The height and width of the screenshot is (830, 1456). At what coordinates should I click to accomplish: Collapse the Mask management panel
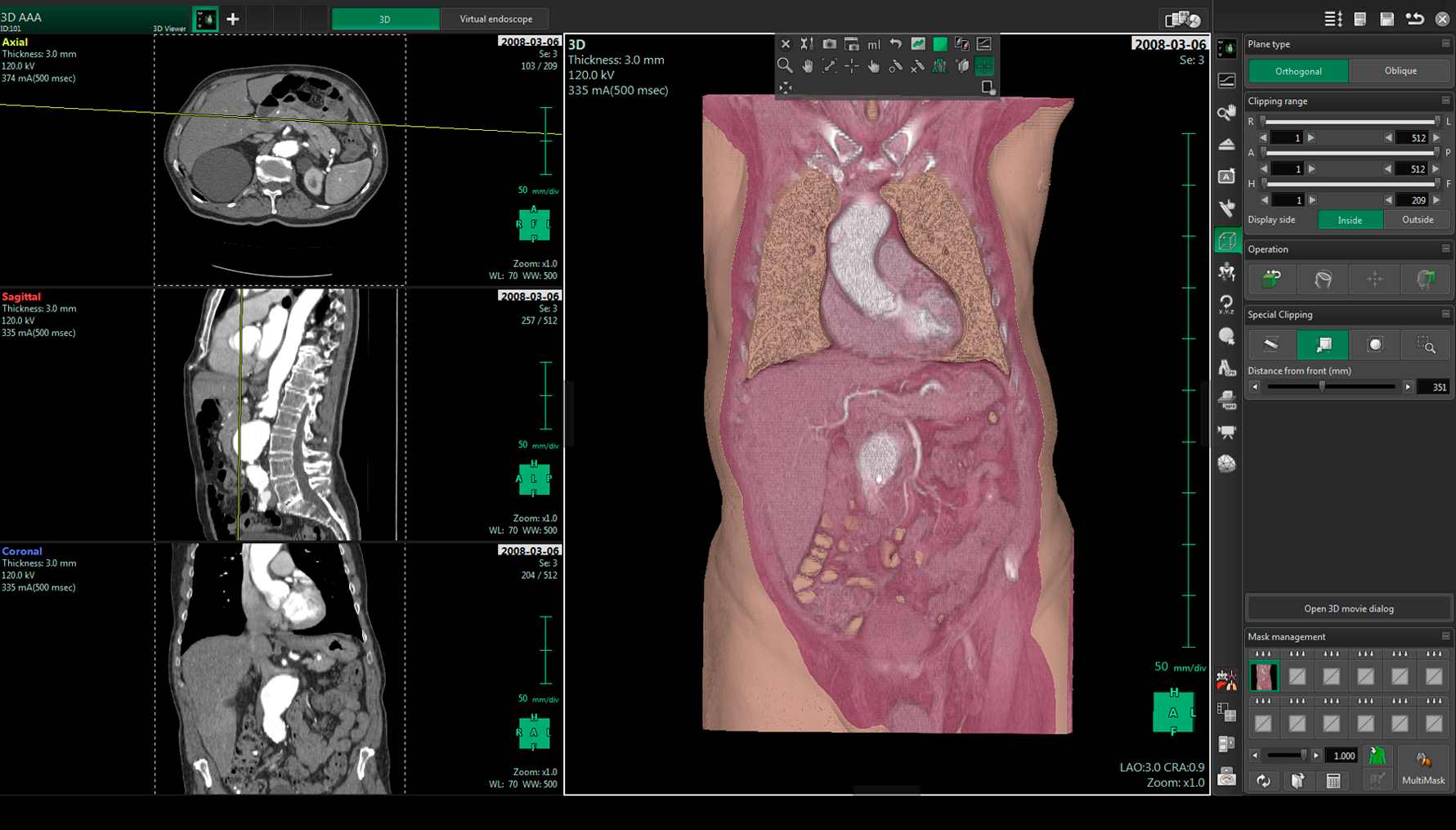[x=1445, y=636]
